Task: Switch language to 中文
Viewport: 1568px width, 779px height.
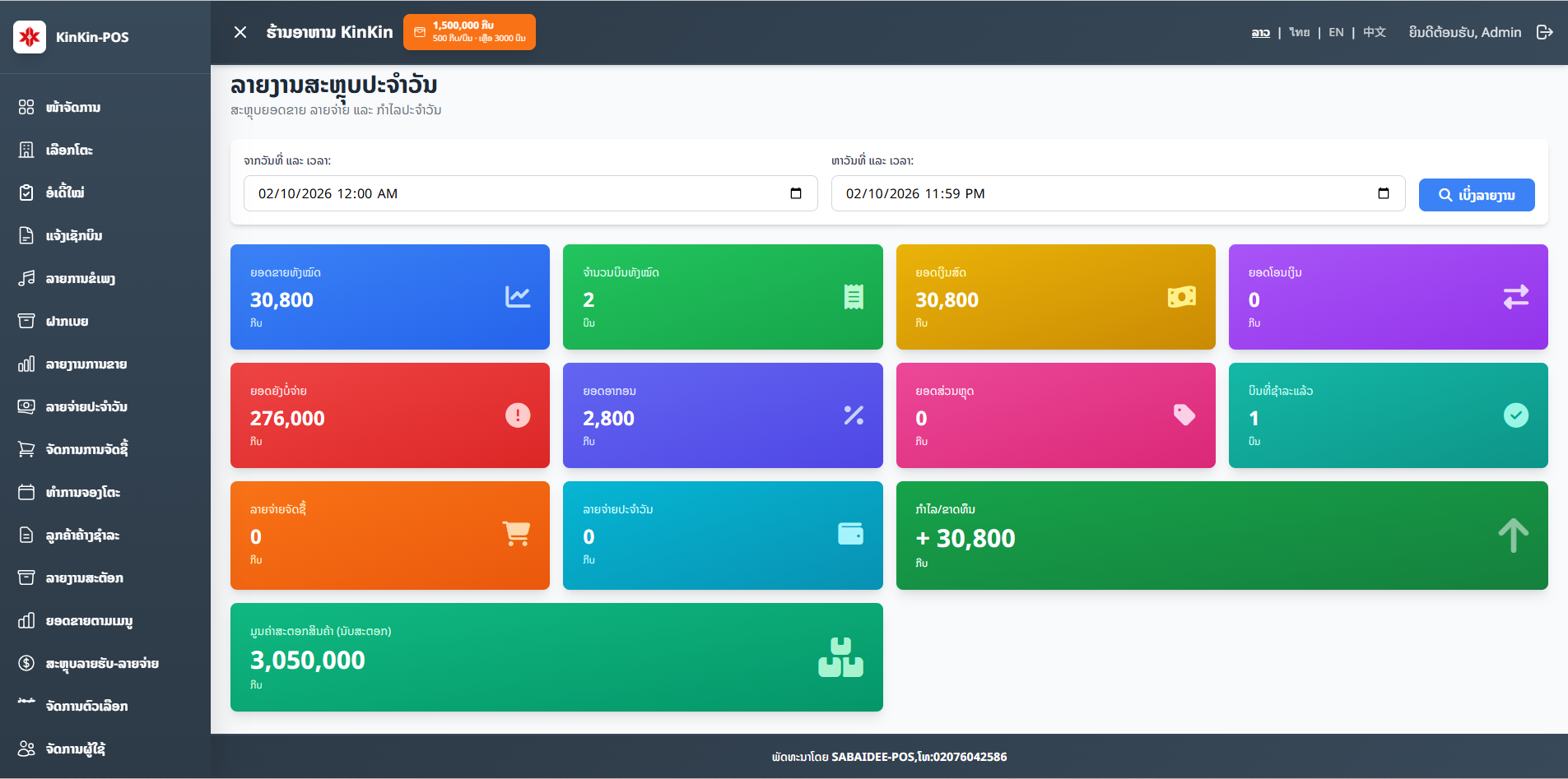Action: coord(1374,32)
